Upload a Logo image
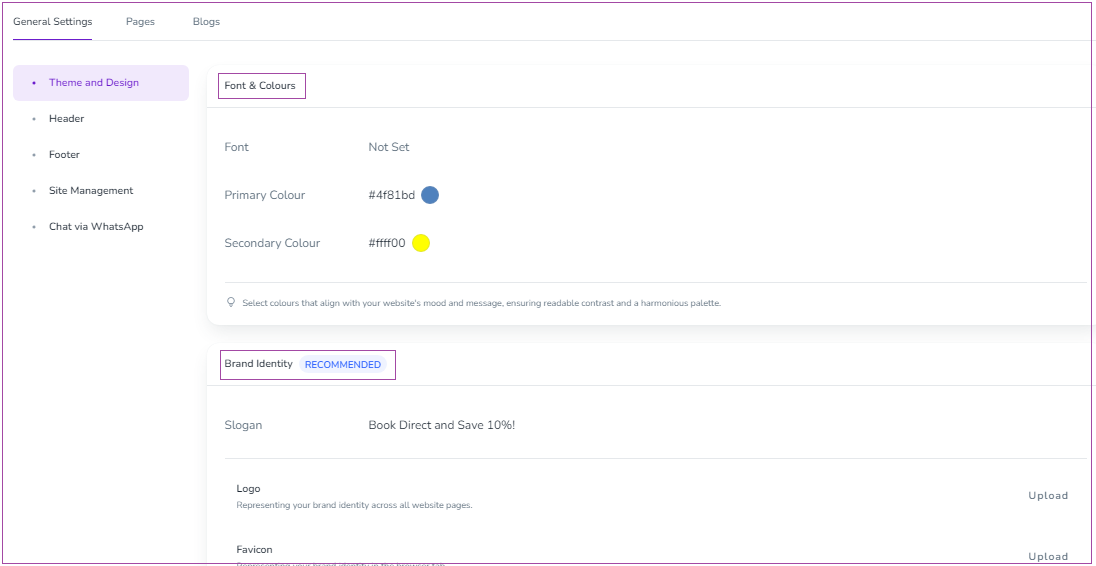The height and width of the screenshot is (566, 1096). point(1048,496)
